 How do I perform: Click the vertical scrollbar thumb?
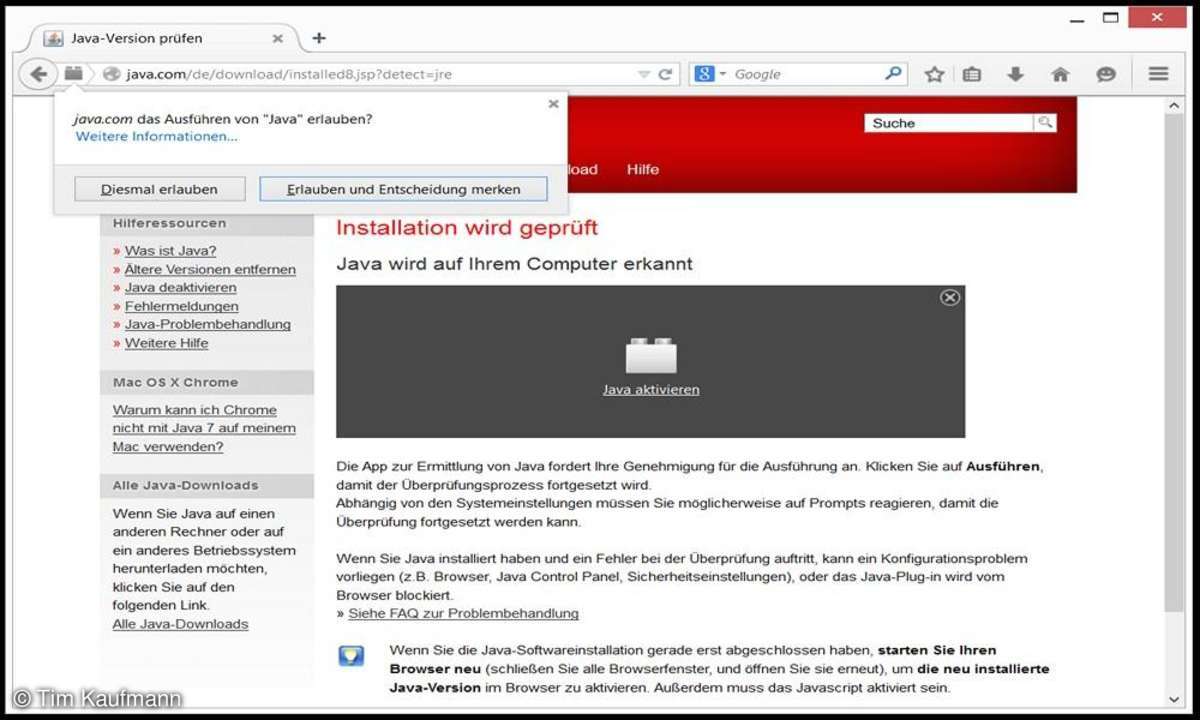pos(1174,362)
